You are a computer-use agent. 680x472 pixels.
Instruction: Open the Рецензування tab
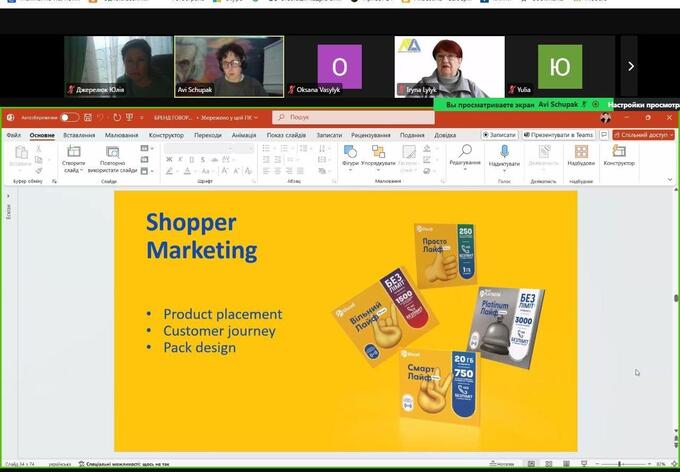371,135
